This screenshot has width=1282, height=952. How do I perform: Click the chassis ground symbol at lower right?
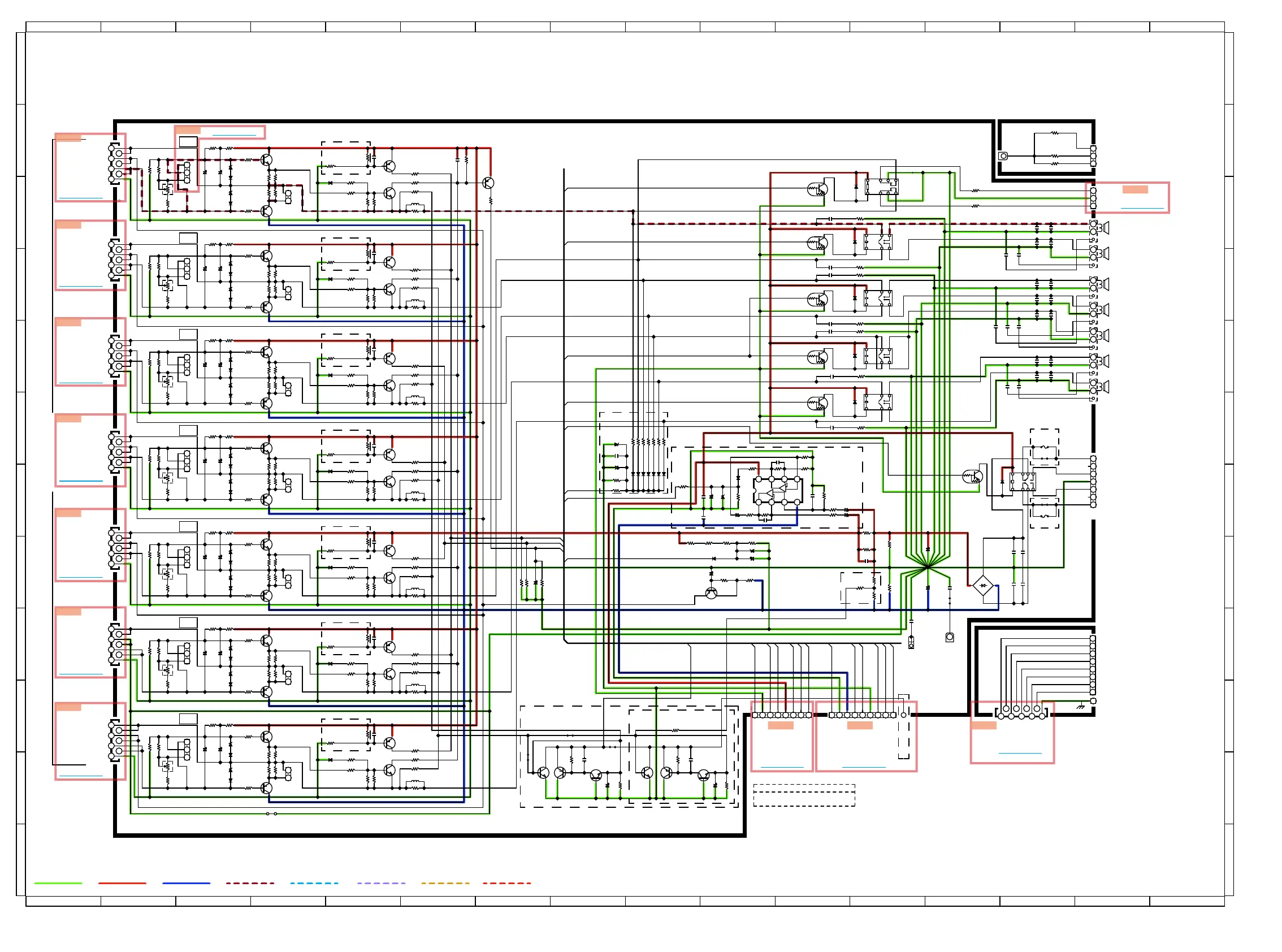pos(1080,707)
